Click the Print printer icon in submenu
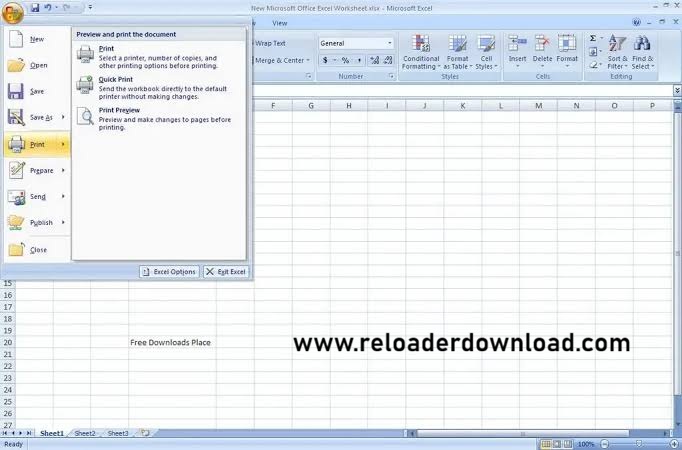Viewport: 682px width, 450px height. point(85,54)
